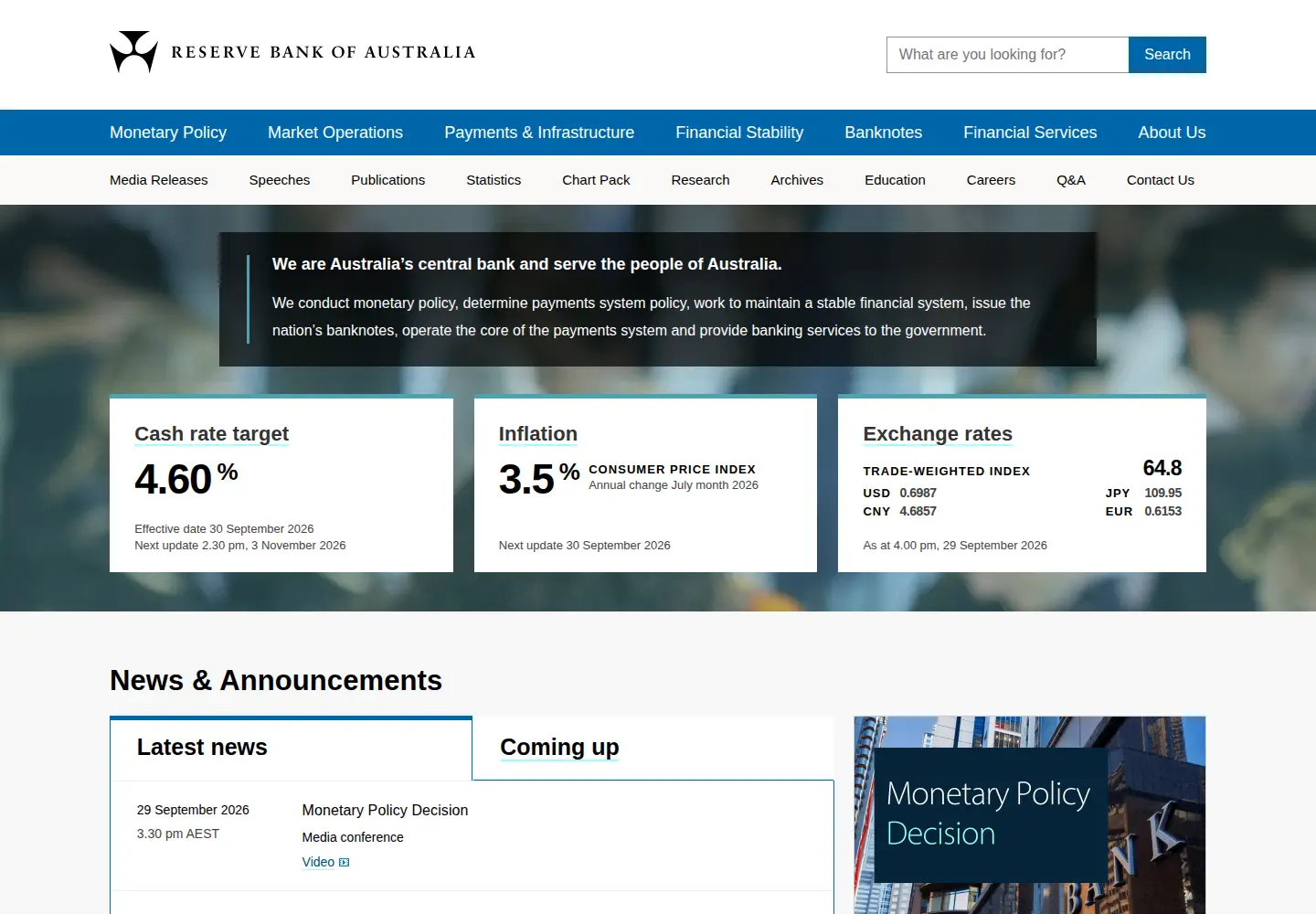Open the Statistics link
Viewport: 1316px width, 914px height.
(x=493, y=180)
